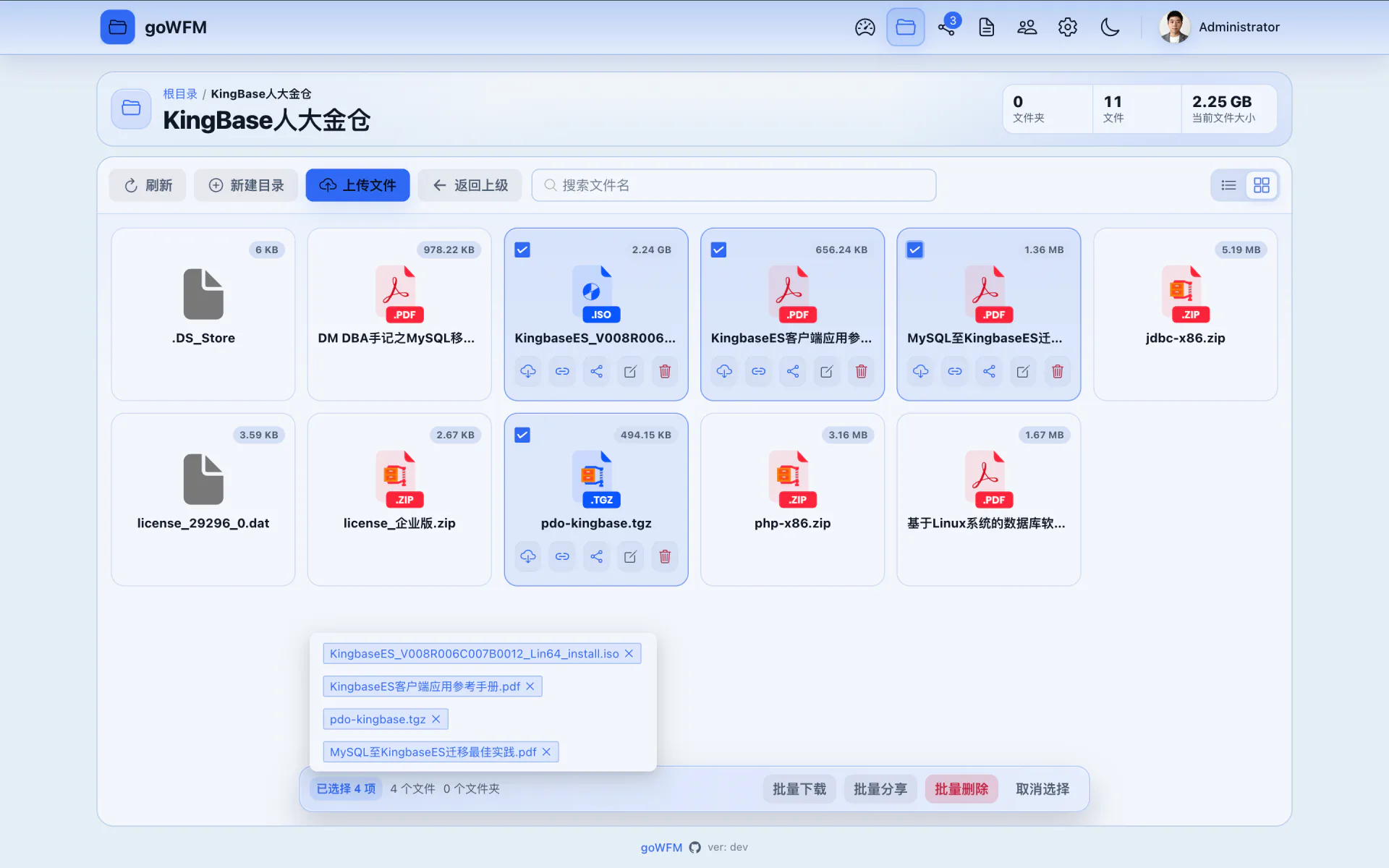
Task: Select the 基于Linux系统的数据库 PDF card
Action: [x=989, y=500]
